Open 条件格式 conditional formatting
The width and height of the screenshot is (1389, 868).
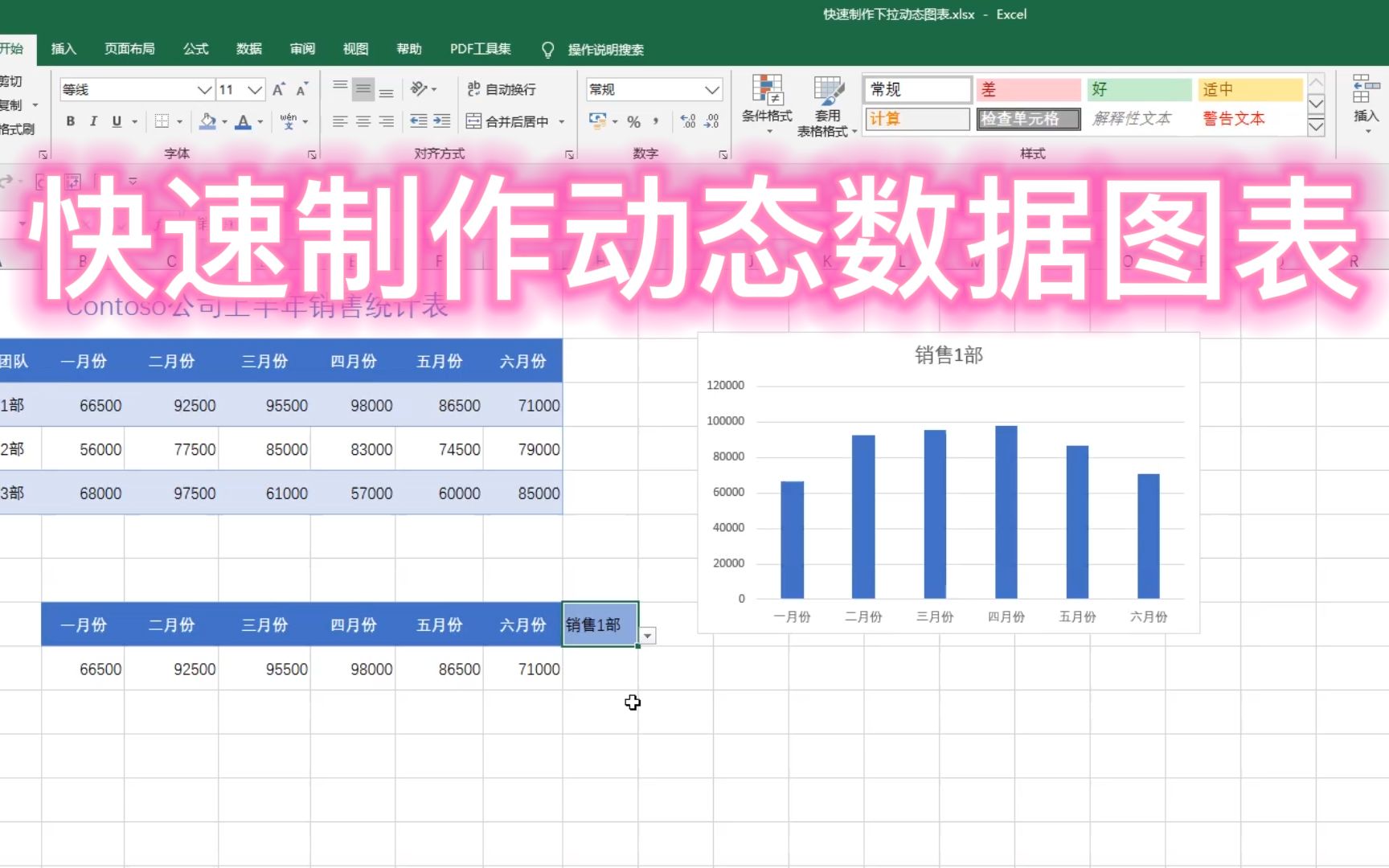click(x=768, y=105)
